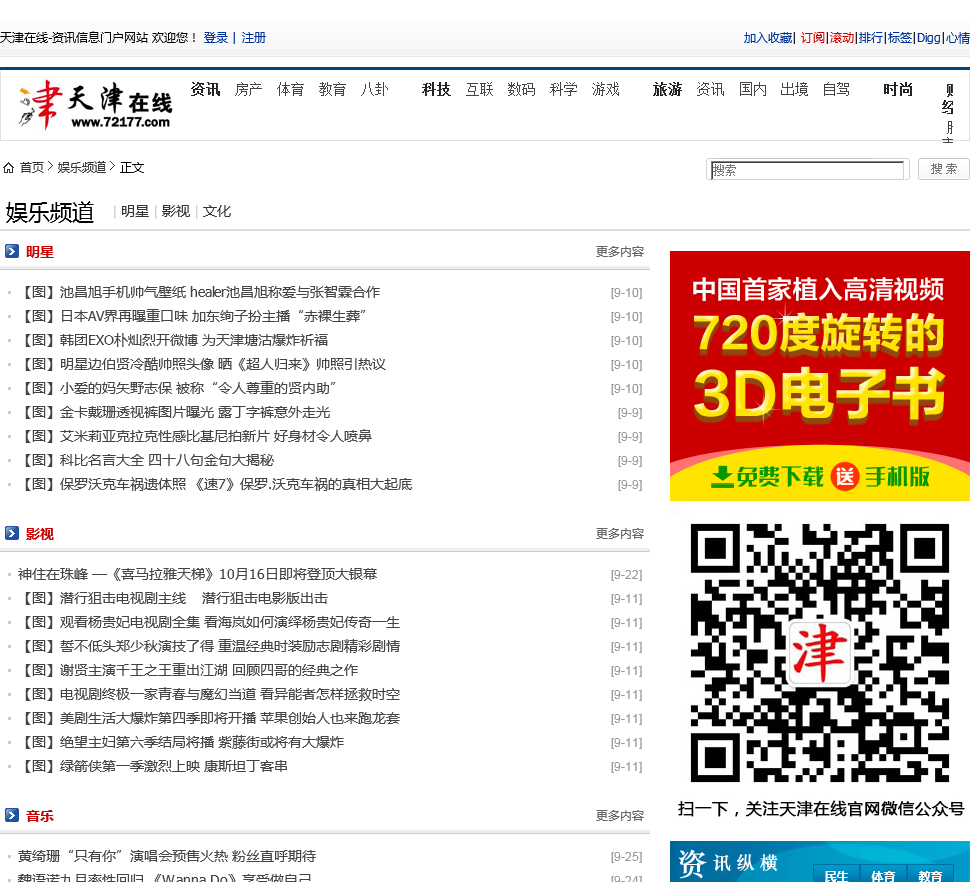Open article 科比名言大全 四十八句金句
Viewport: 970px width, 882px height.
coord(145,460)
